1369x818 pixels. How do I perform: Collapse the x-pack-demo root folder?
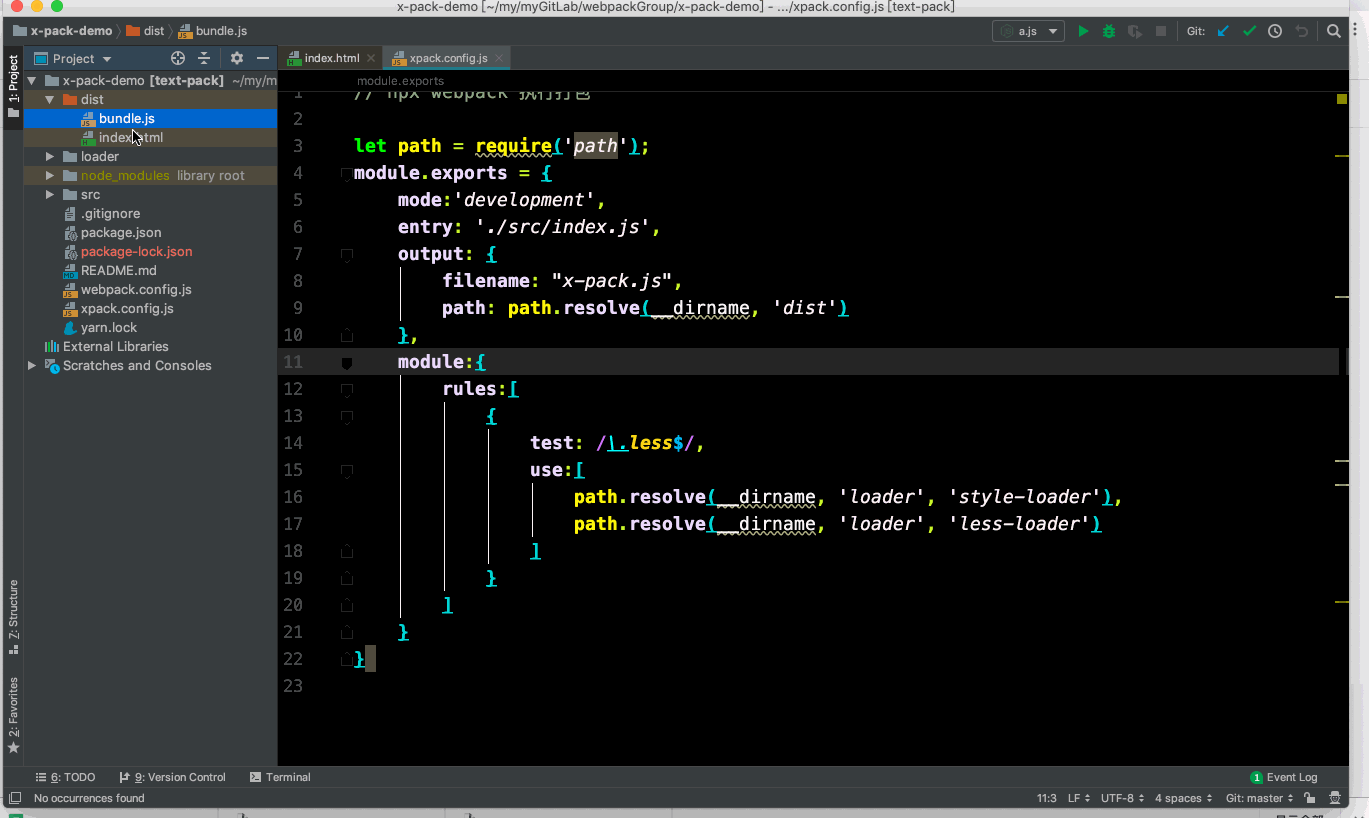(x=32, y=80)
